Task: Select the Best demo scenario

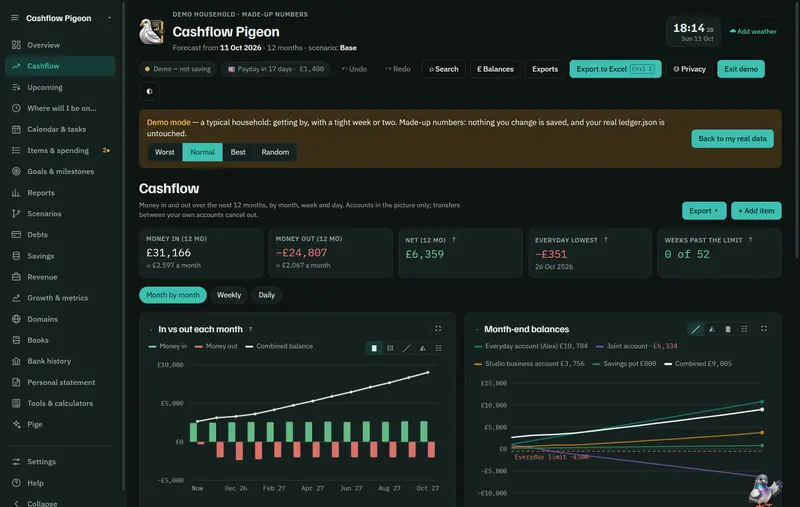Action: (238, 152)
